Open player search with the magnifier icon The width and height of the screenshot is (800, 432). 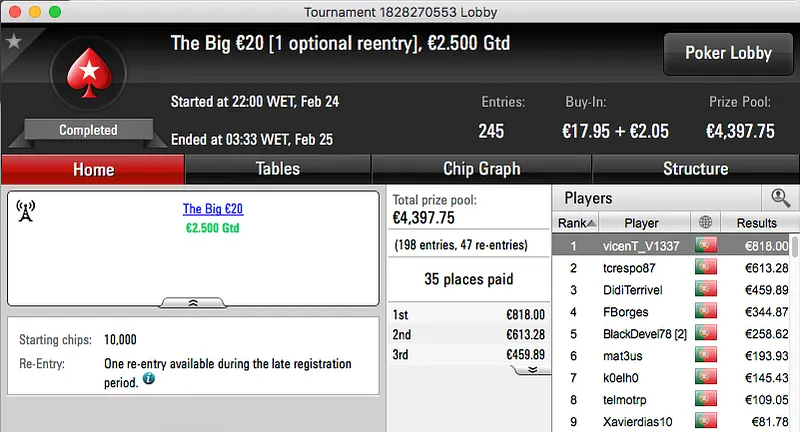780,198
